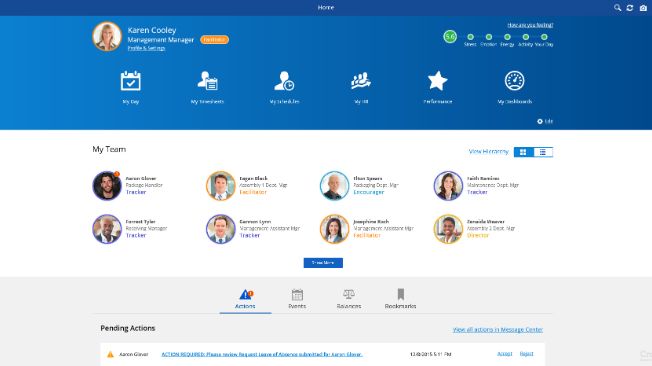This screenshot has width=652, height=366.
Task: Click the green 5.6 wellness score circle
Action: [450, 37]
